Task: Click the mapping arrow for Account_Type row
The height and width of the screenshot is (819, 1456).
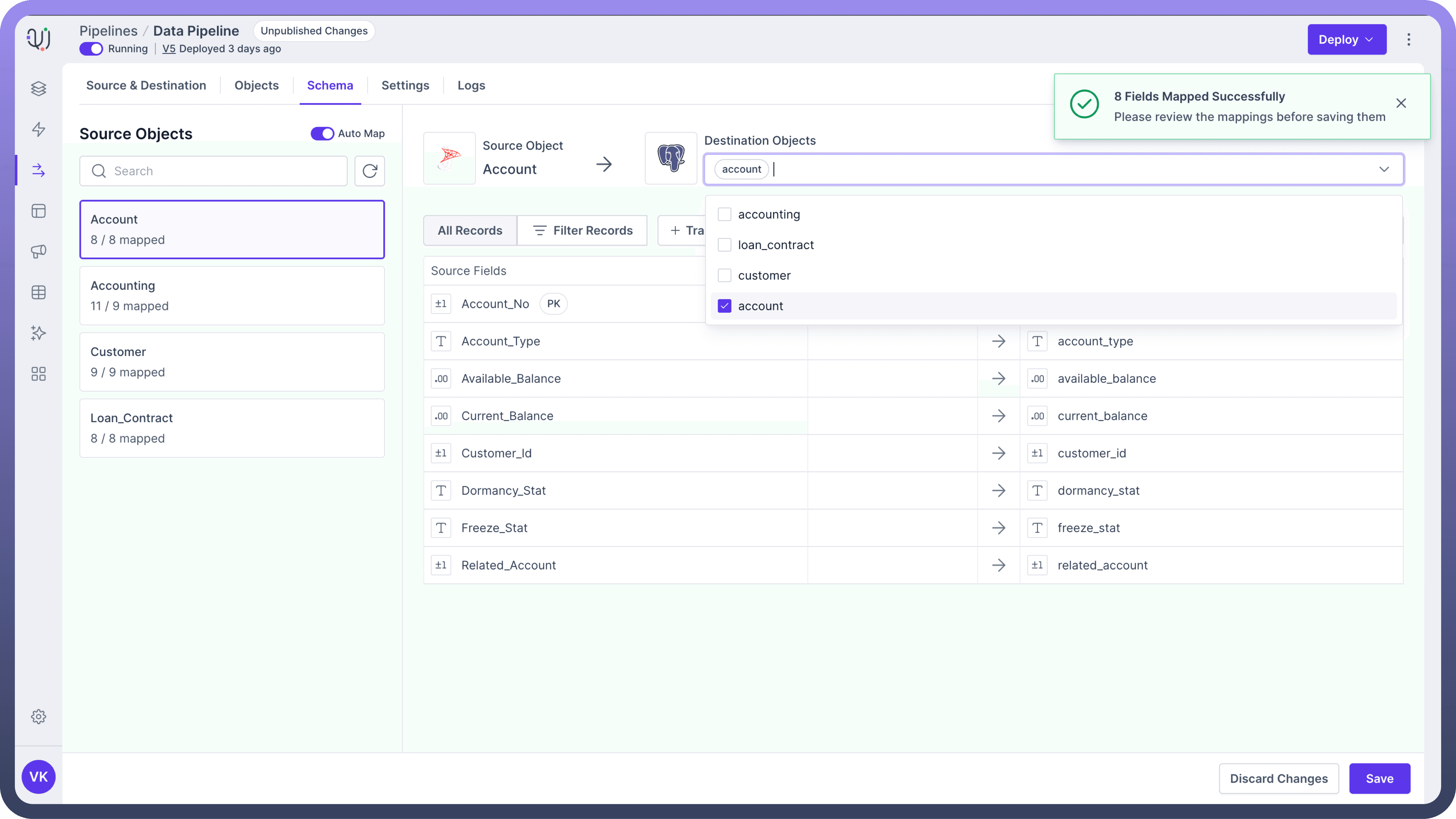Action: click(x=999, y=341)
